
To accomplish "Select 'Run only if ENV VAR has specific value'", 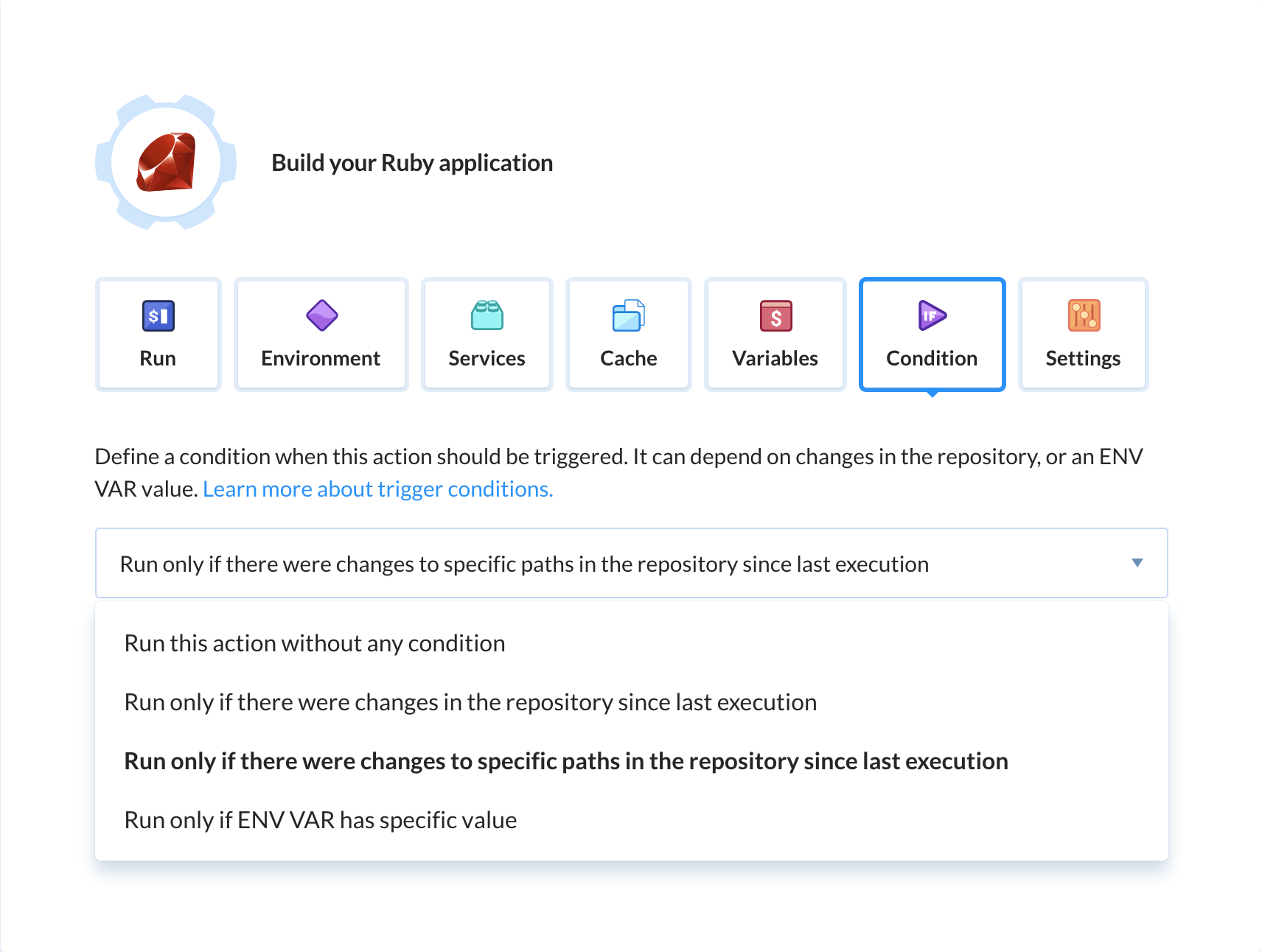I will pyautogui.click(x=321, y=820).
